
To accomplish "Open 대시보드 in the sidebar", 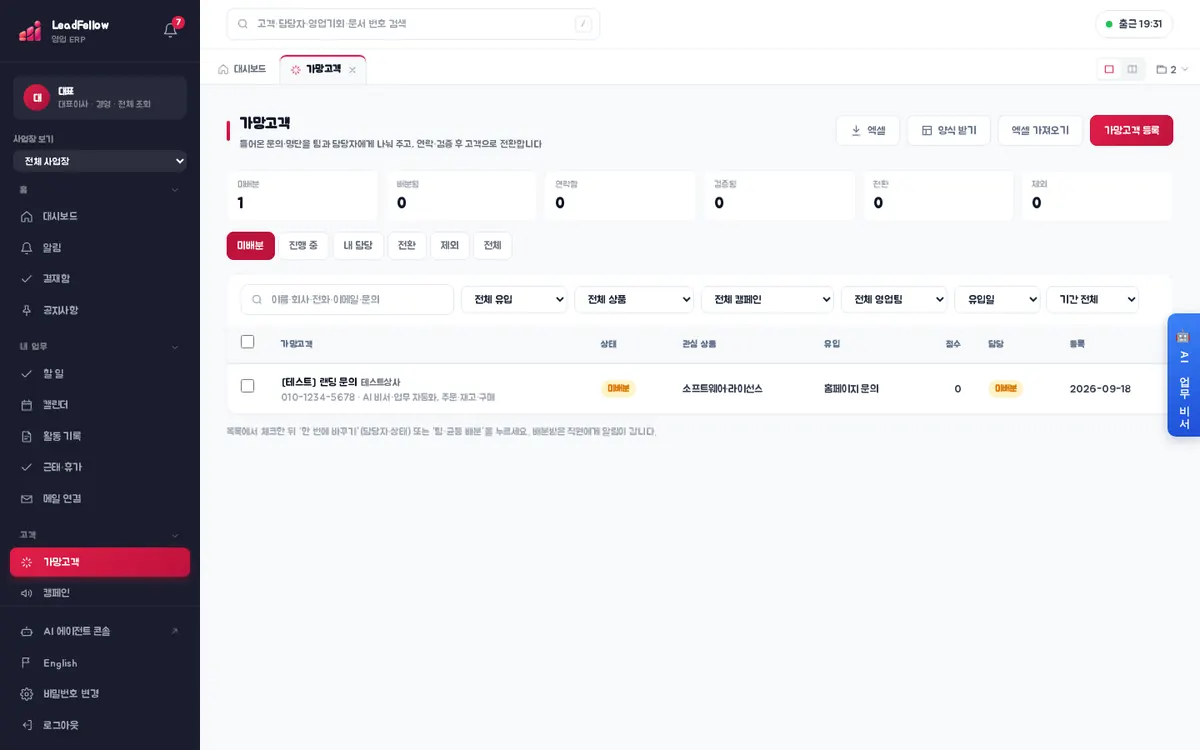I will point(100,216).
